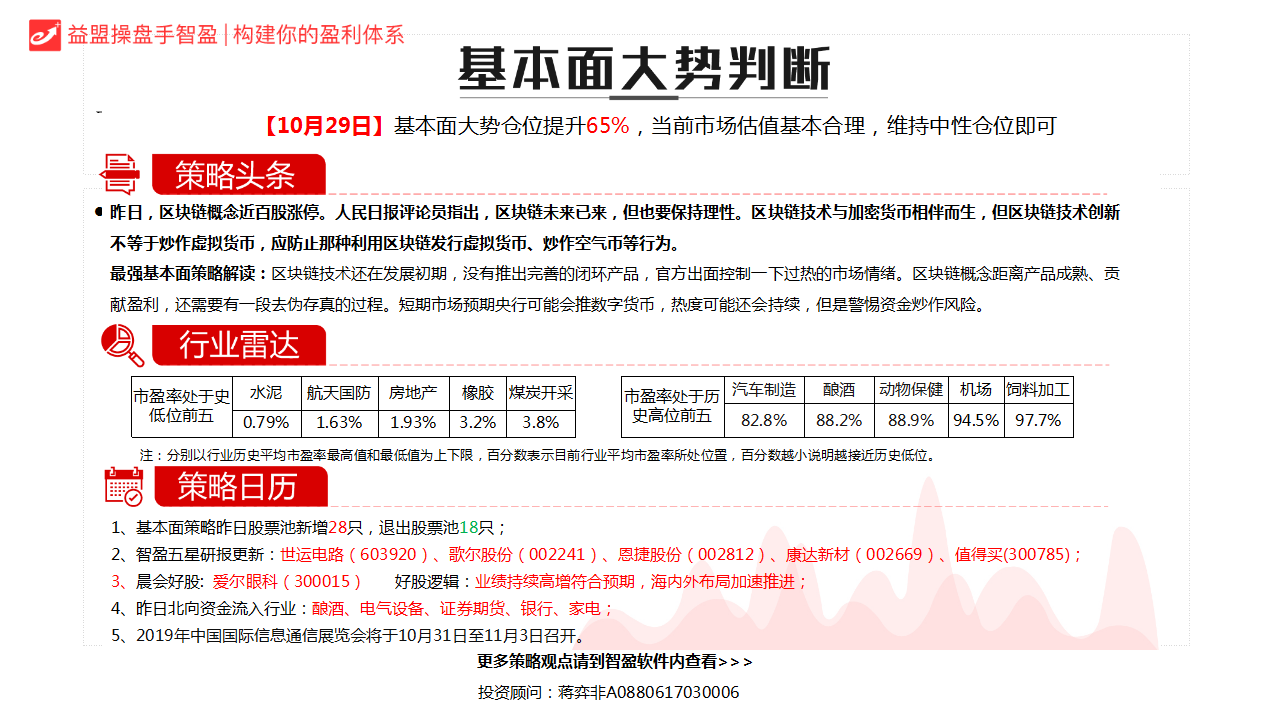Click the 基本面大势判断 main title

644,70
